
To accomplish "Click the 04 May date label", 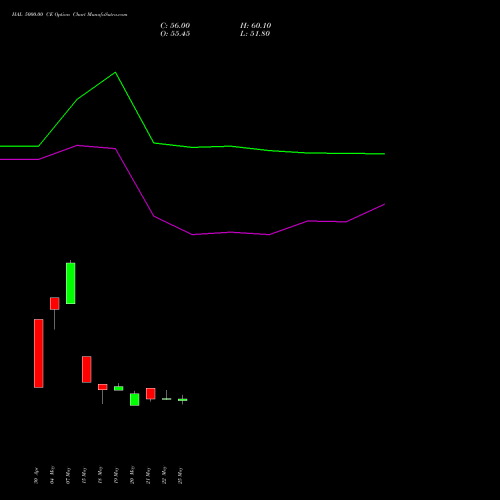I will (52, 475).
